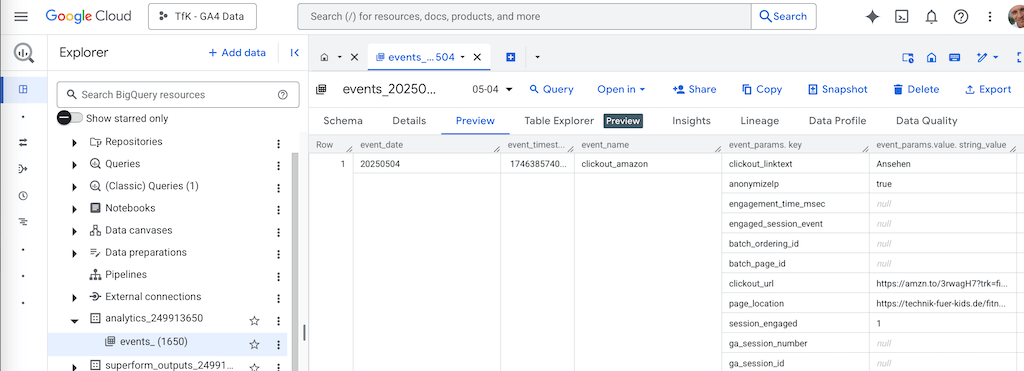Image resolution: width=1024 pixels, height=371 pixels.
Task: Open more actions for Pipelines
Action: 279,277
